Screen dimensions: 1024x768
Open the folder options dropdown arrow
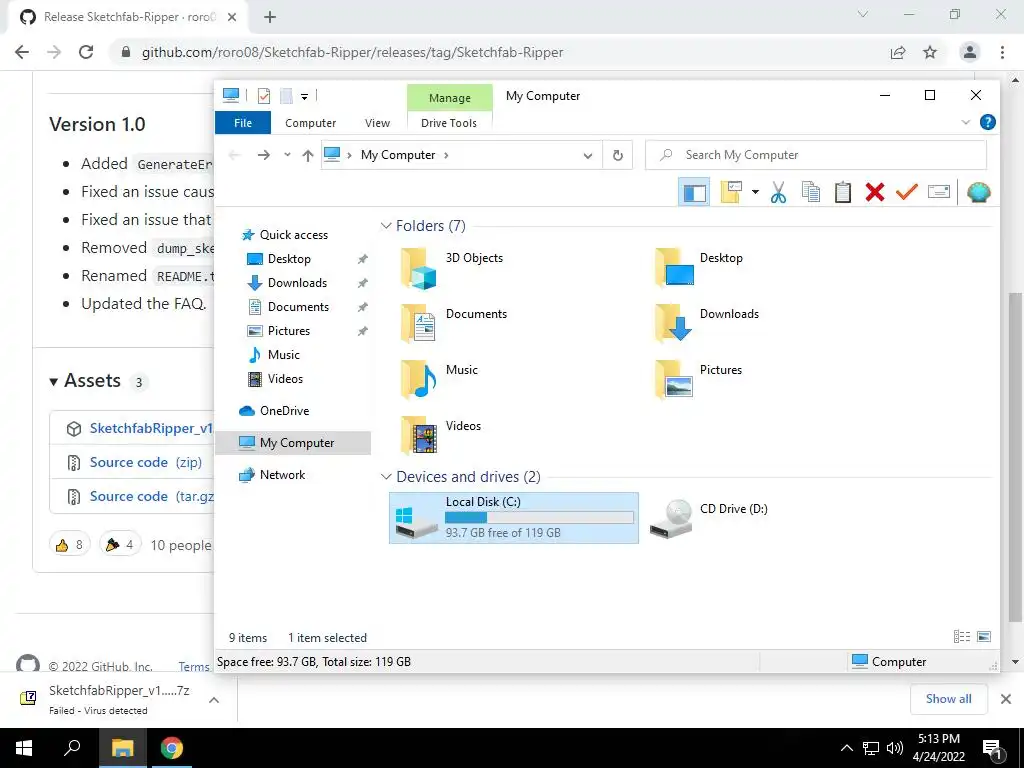[x=755, y=193]
